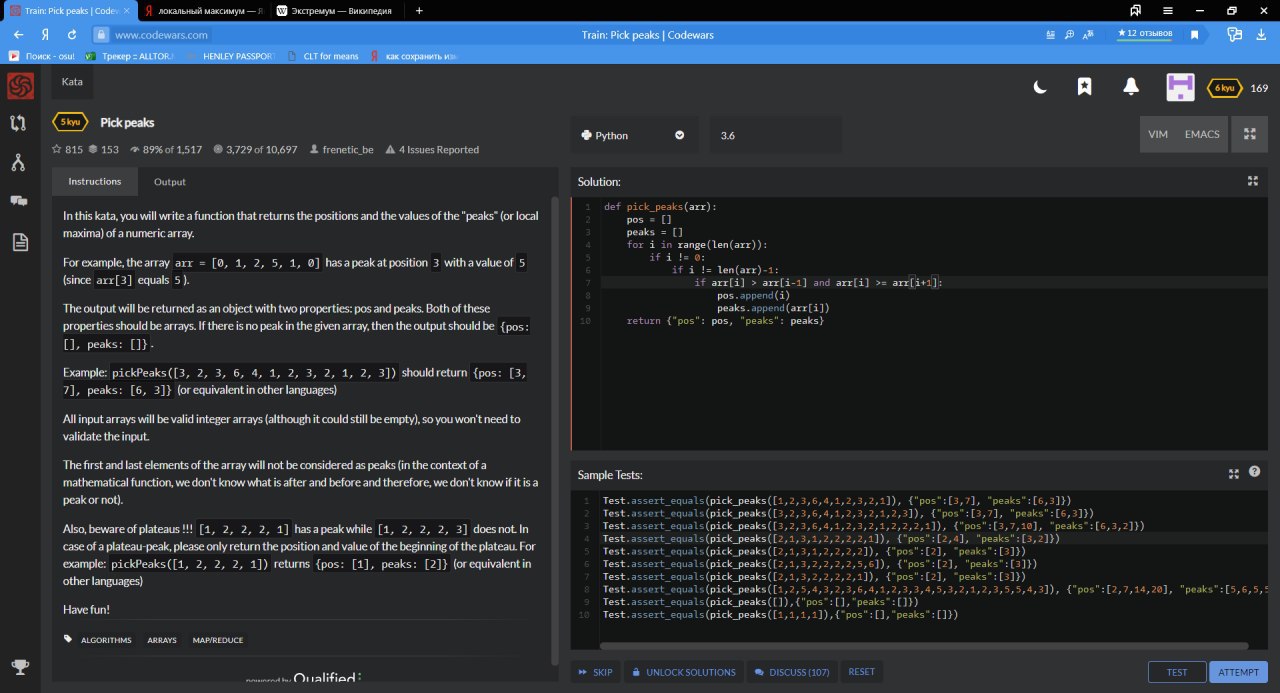
Task: Open the starred bookmark icon in Codewars header
Action: [1084, 87]
